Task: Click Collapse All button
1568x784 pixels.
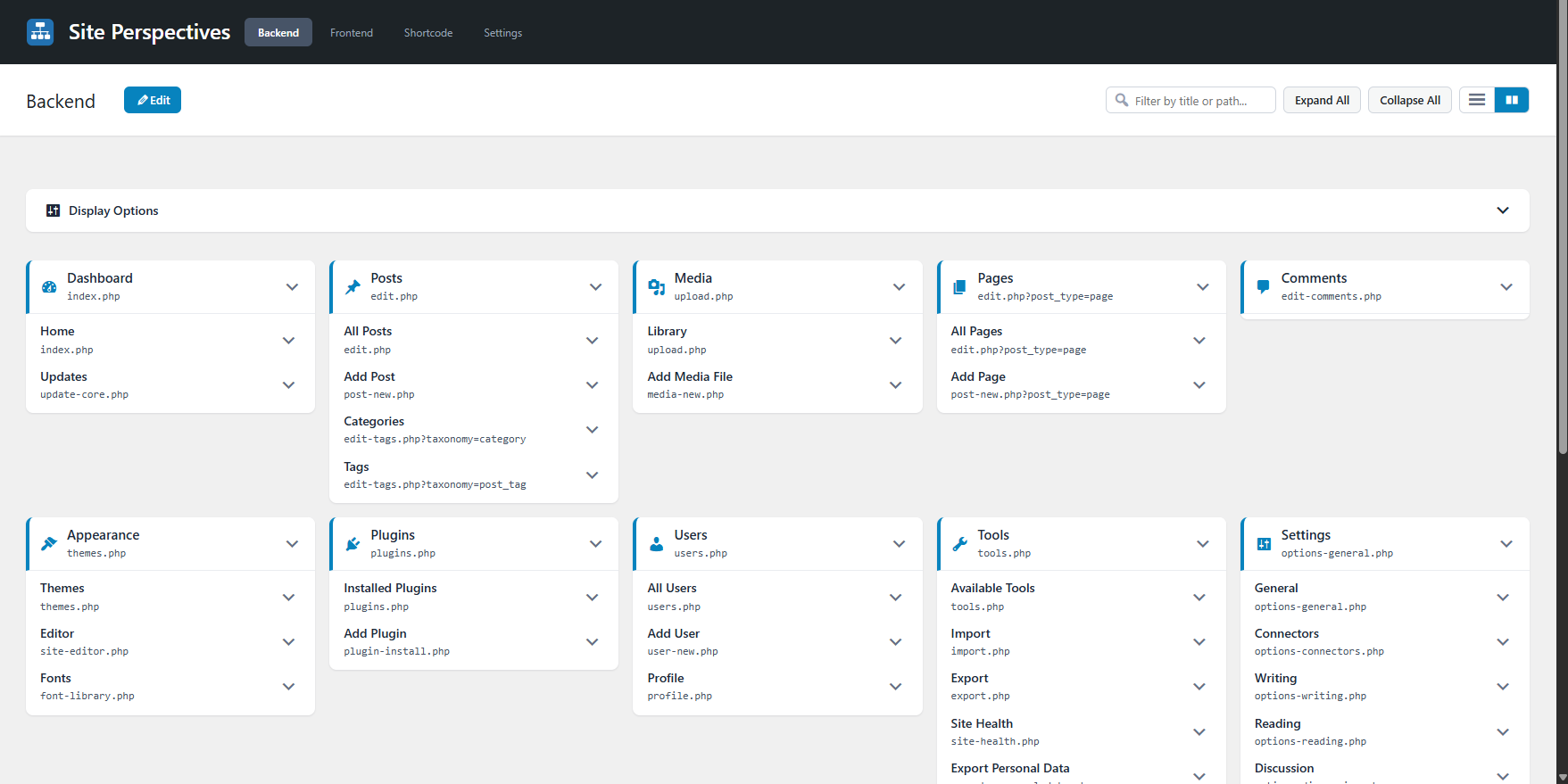Action: tap(1410, 100)
